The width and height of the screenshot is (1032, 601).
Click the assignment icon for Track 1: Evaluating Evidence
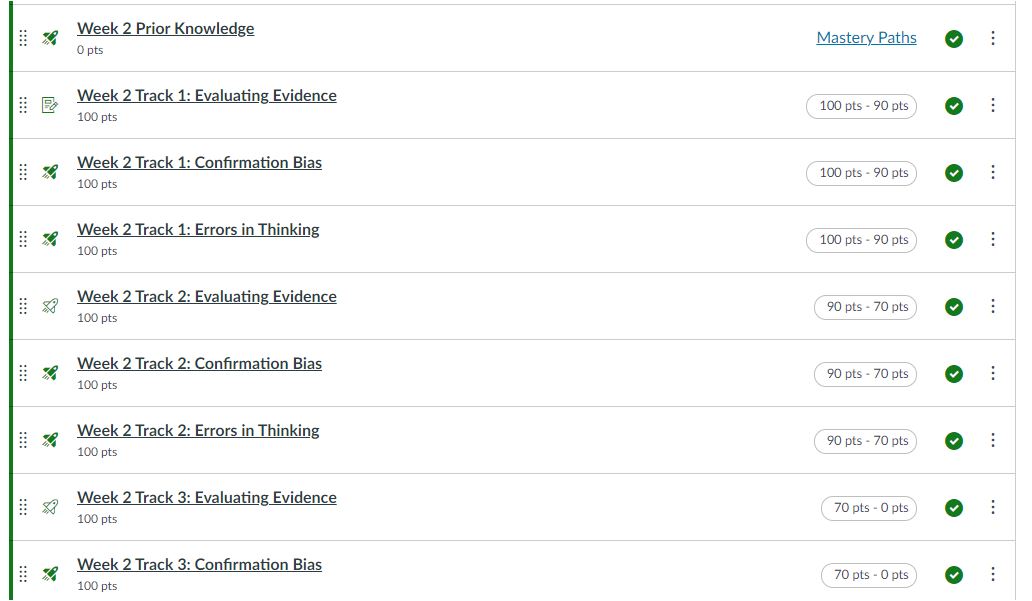click(x=49, y=104)
